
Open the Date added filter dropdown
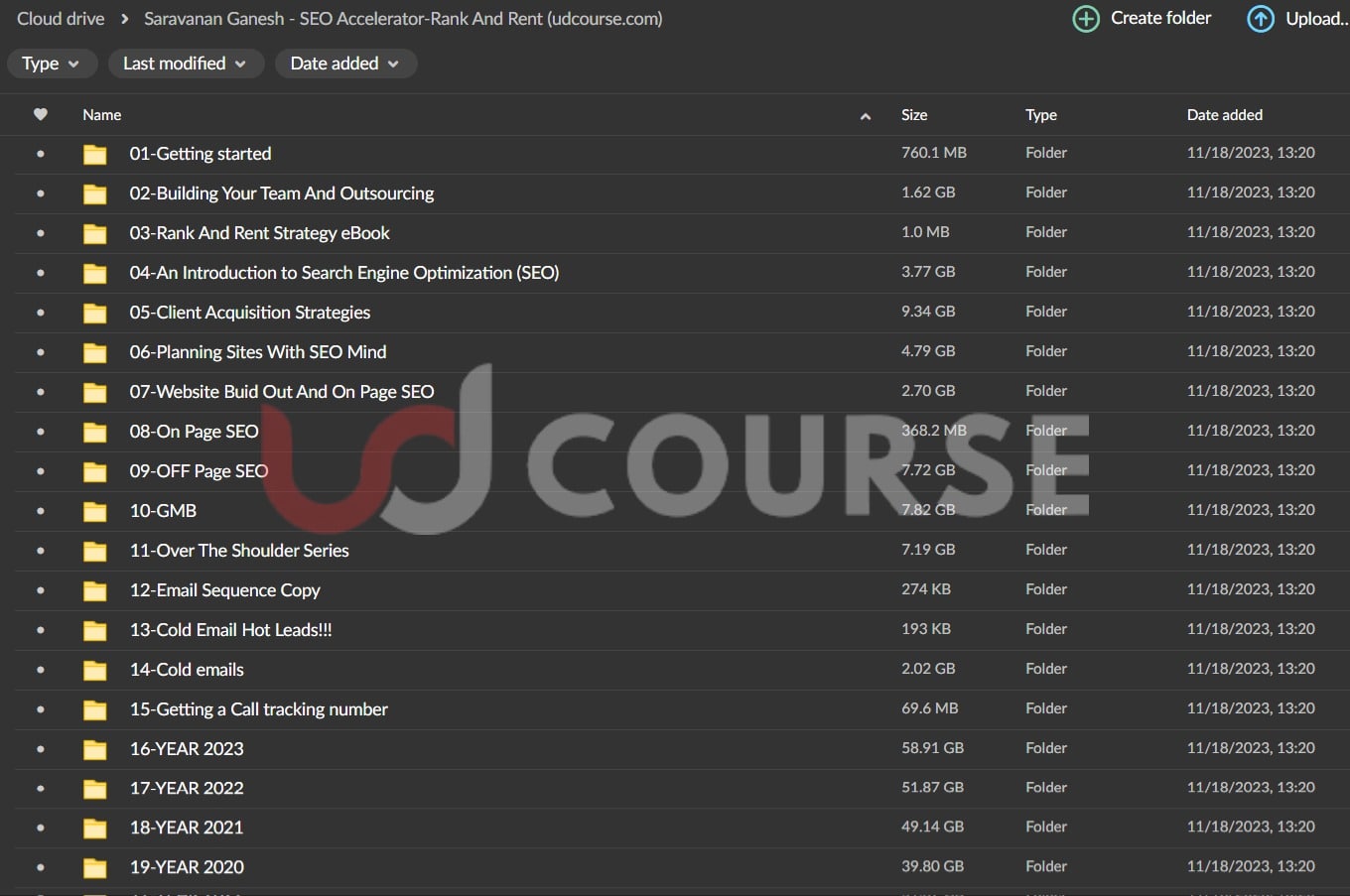coord(344,64)
